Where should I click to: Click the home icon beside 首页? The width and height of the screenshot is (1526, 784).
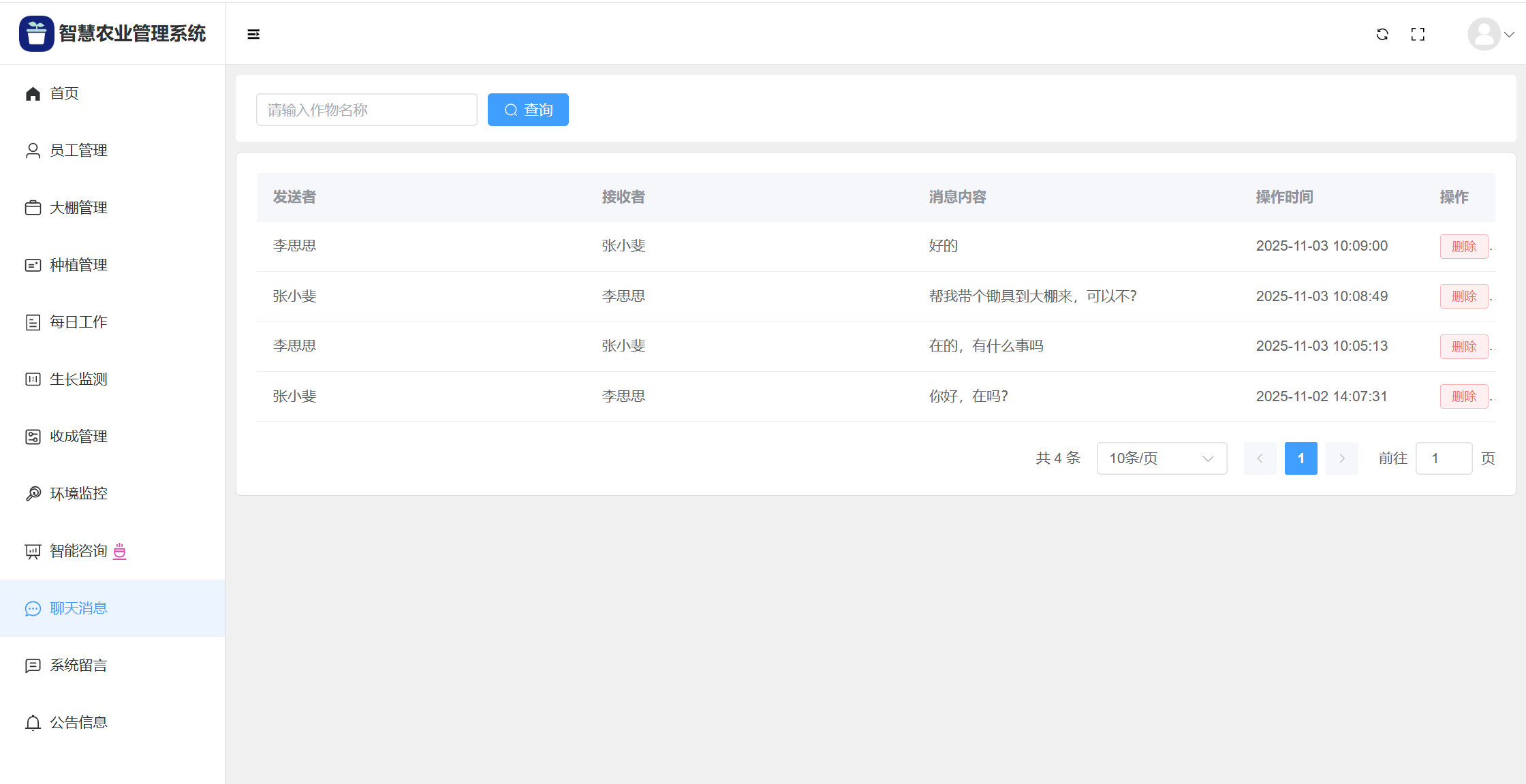pyautogui.click(x=33, y=93)
